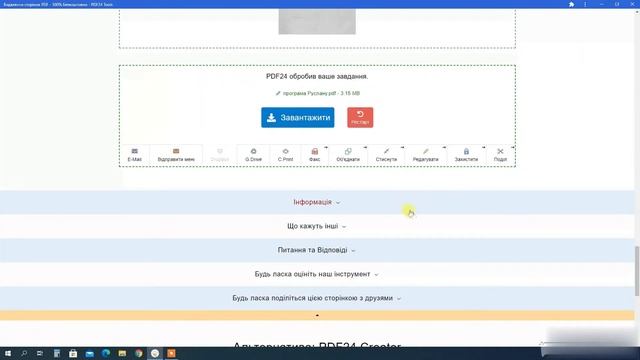Screen dimensions: 640x360
Task: Open the three-dot menu in the title bar
Action: pyautogui.click(x=585, y=4)
